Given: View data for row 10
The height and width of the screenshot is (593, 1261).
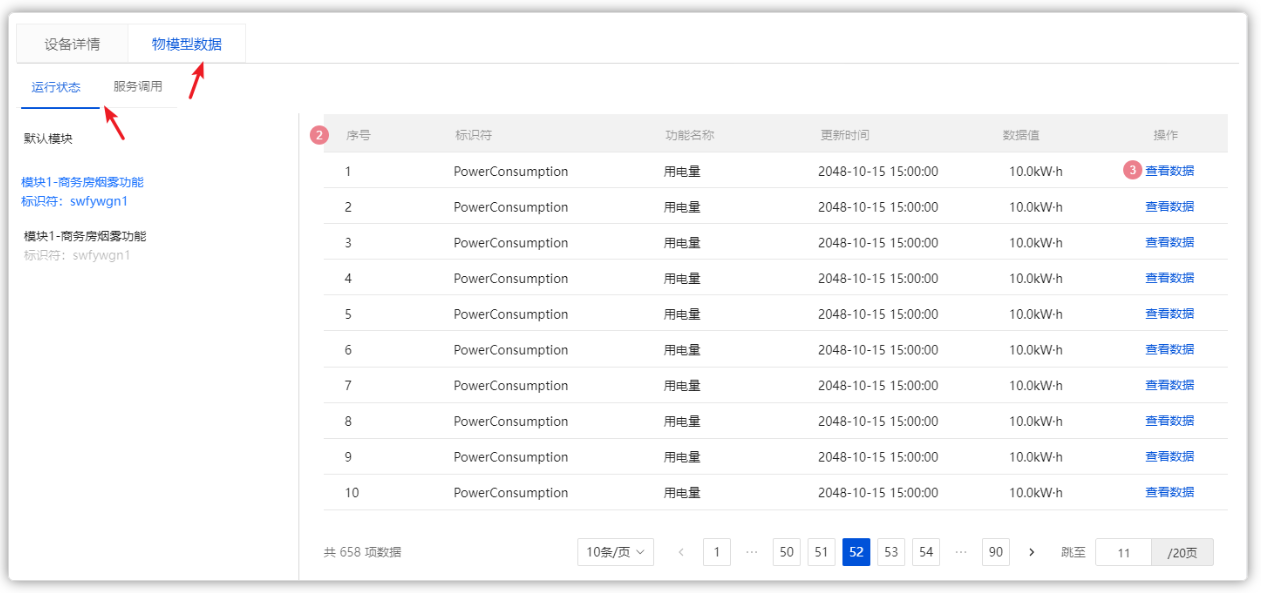Looking at the screenshot, I should (1169, 492).
